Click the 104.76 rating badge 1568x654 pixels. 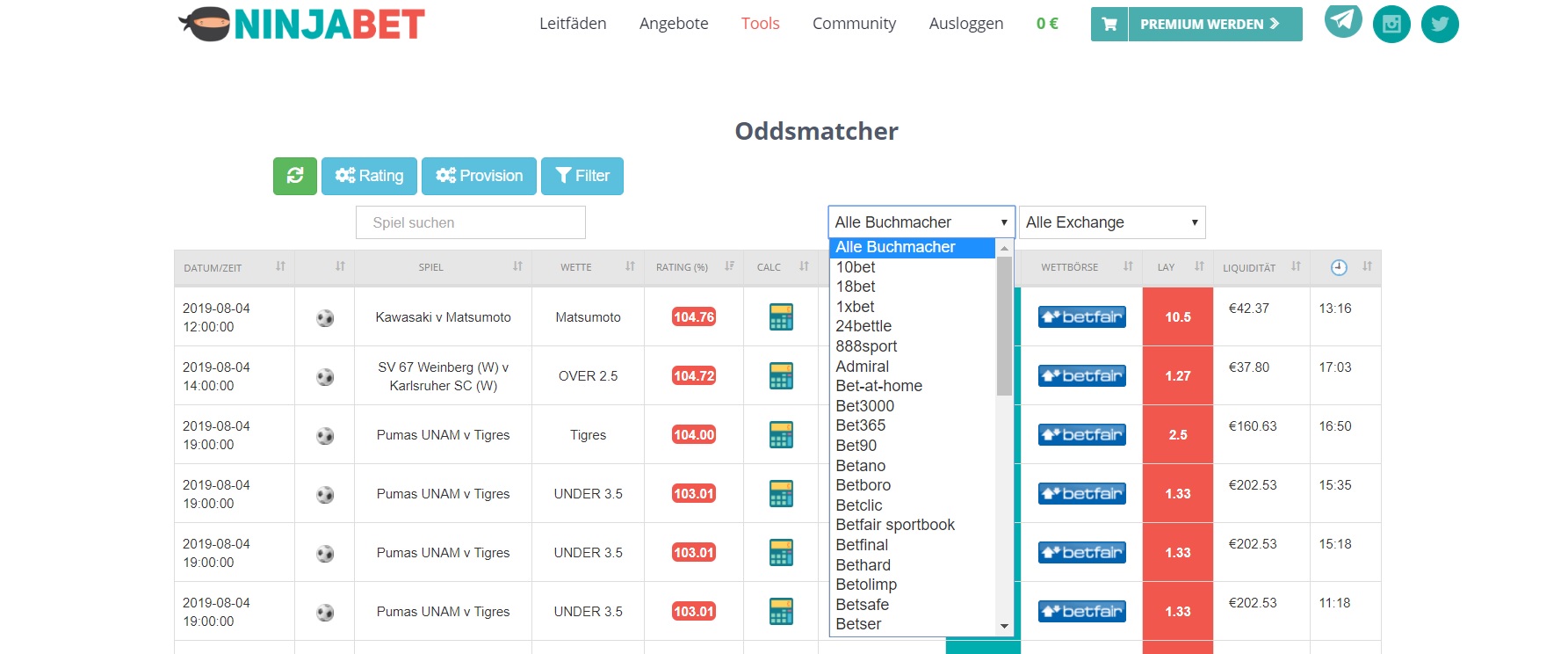click(694, 317)
